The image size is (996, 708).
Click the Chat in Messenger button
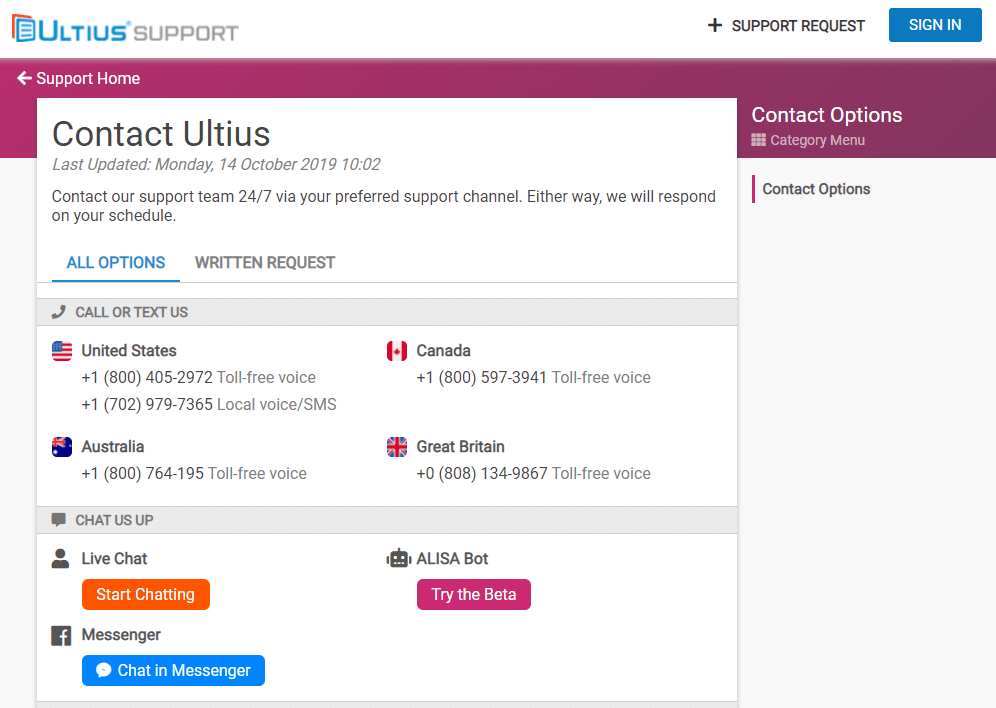[173, 671]
